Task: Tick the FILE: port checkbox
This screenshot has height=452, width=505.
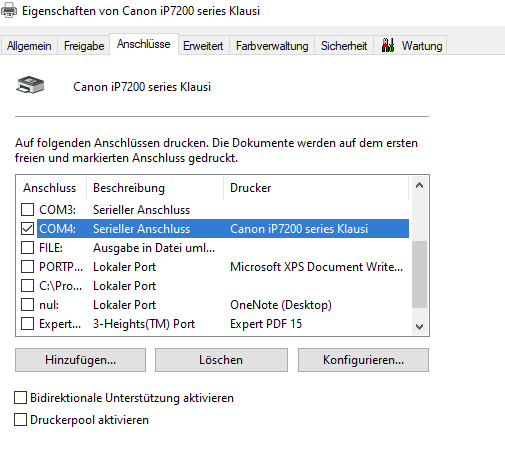Action: [27, 248]
